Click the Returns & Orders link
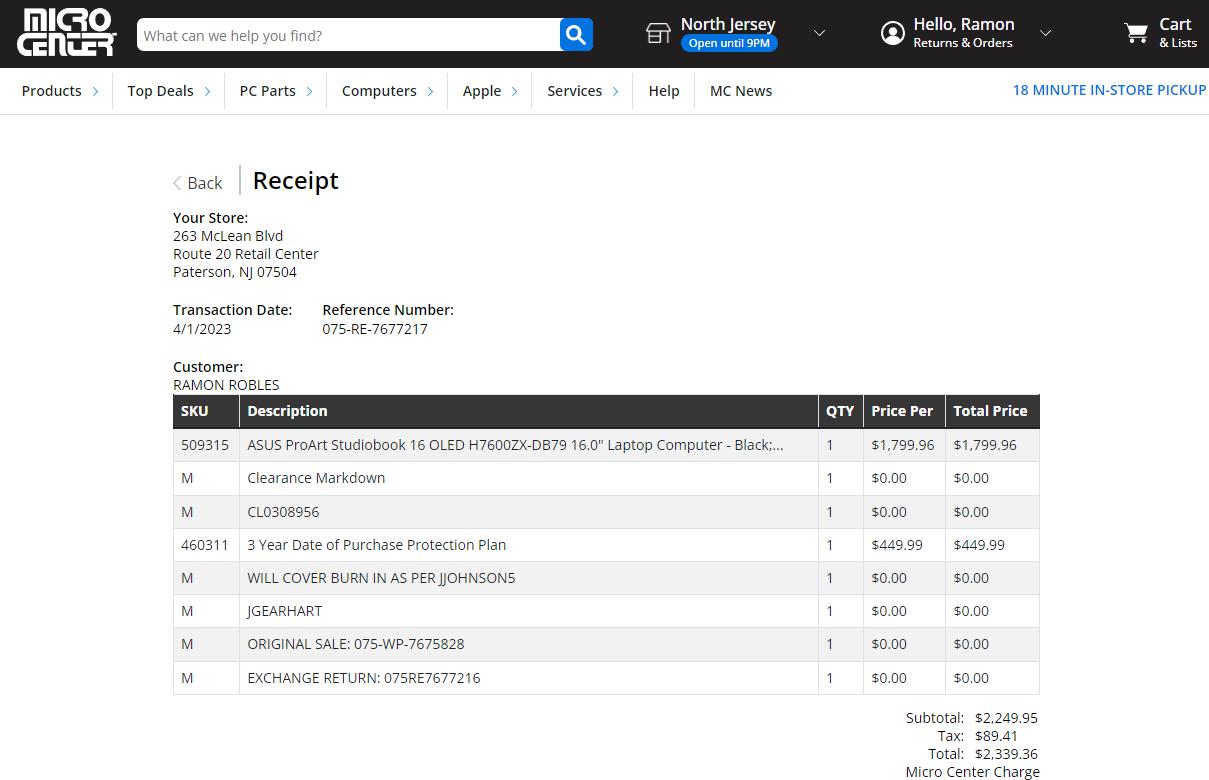The width and height of the screenshot is (1209, 780). [x=963, y=43]
